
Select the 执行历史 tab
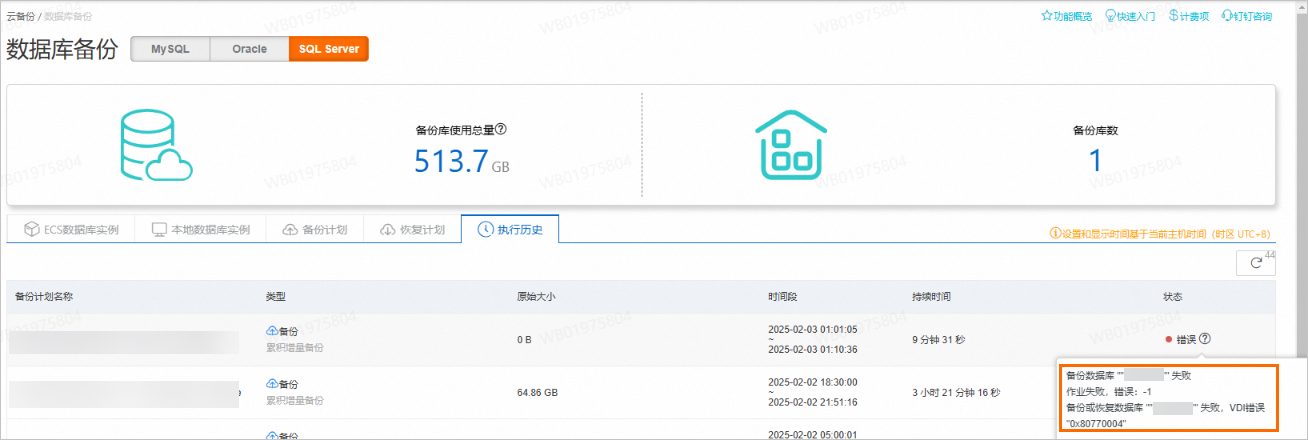[x=510, y=229]
